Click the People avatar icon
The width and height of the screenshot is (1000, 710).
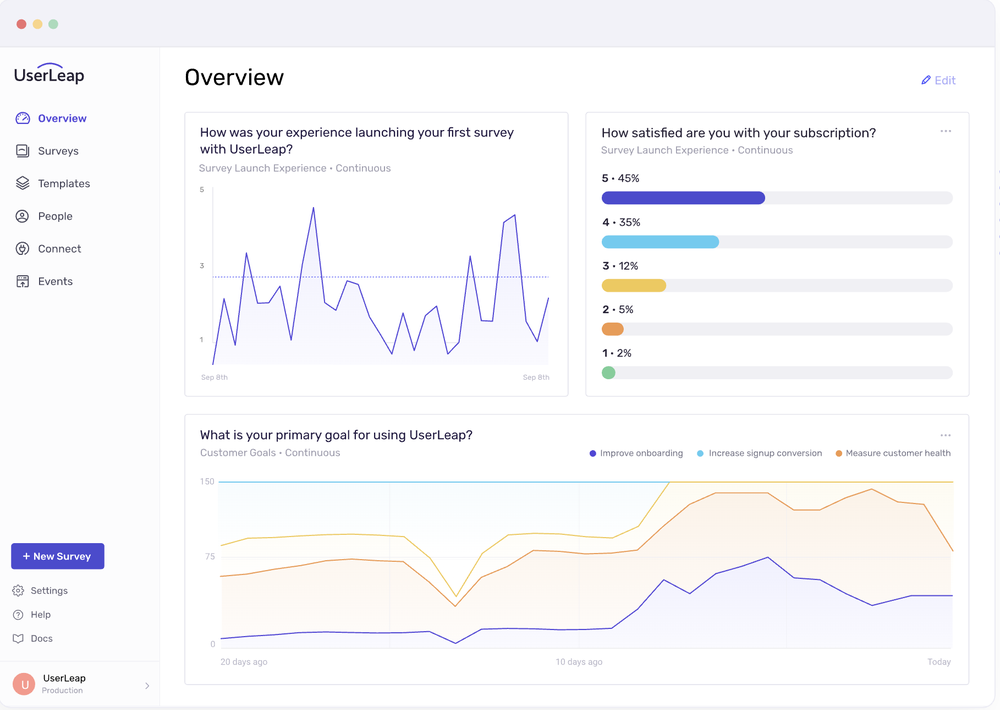point(22,216)
